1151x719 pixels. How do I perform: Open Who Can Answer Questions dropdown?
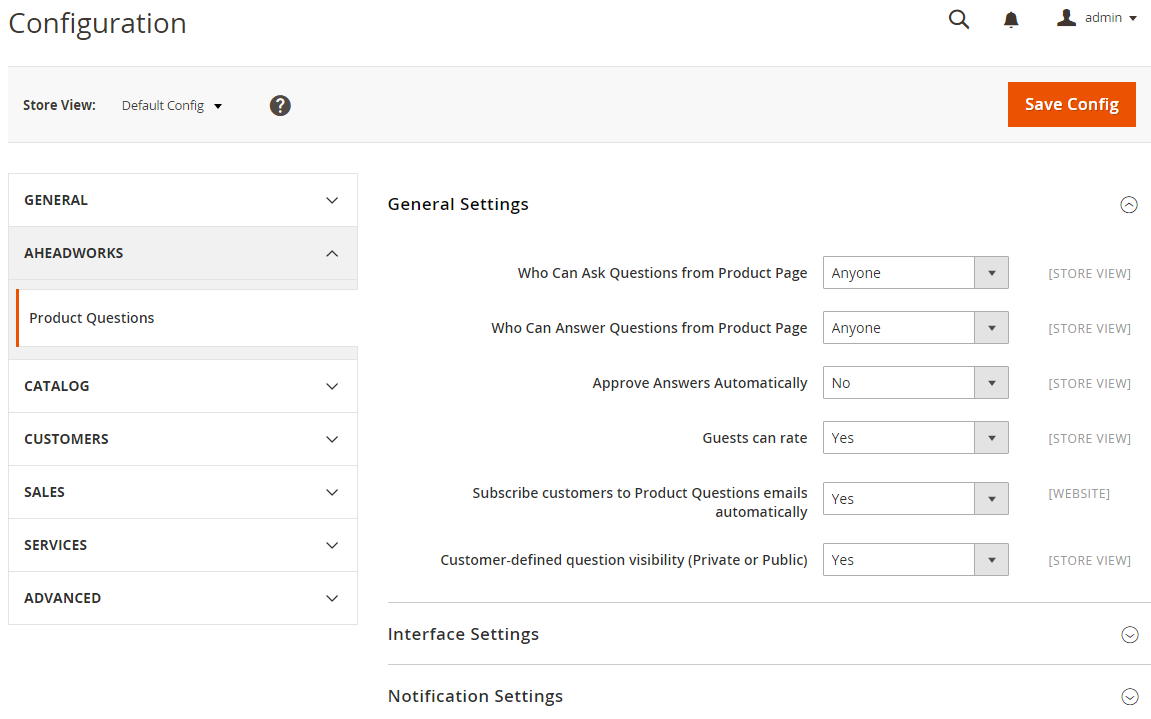[915, 328]
